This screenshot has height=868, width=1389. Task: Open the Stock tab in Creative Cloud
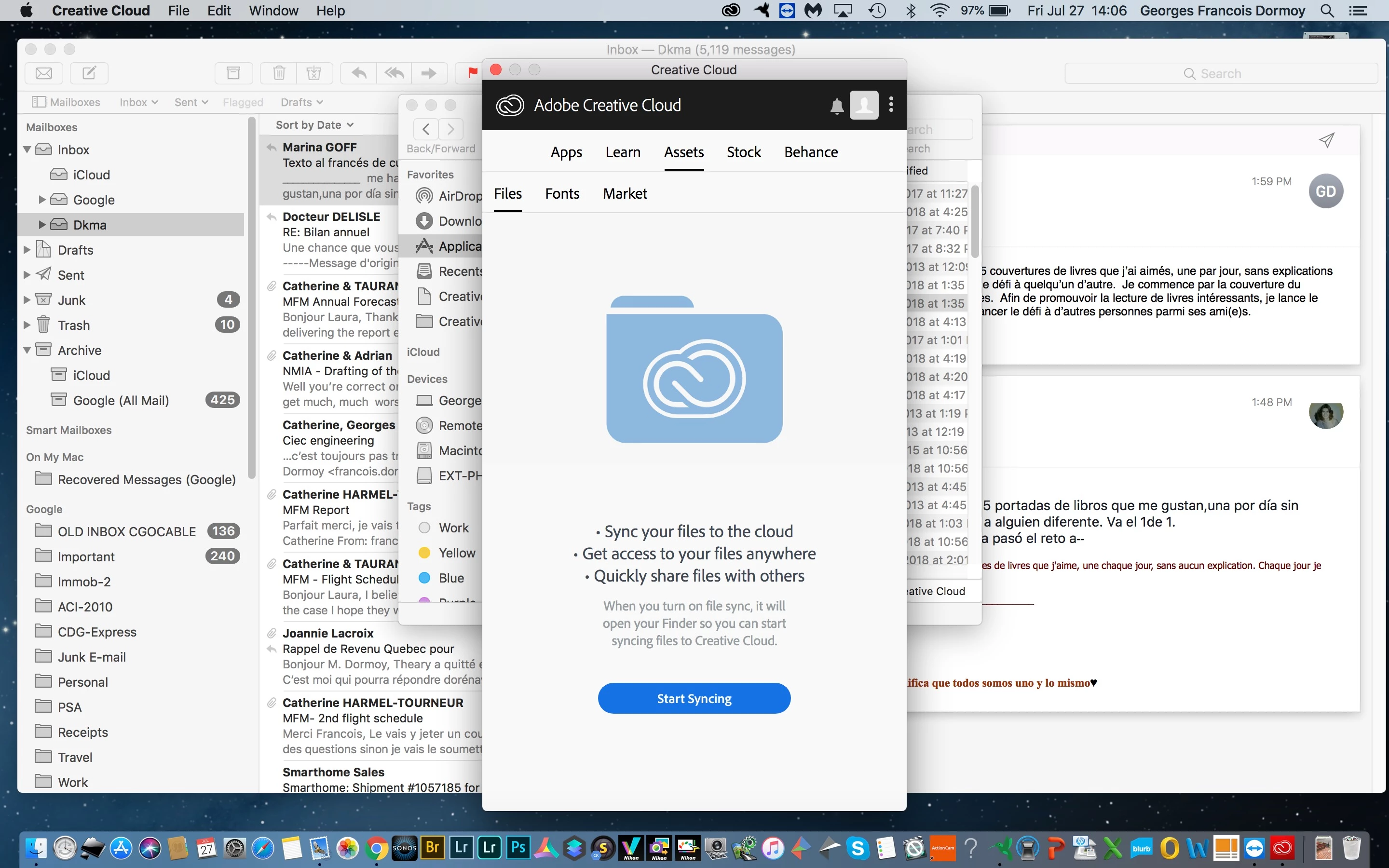(743, 152)
